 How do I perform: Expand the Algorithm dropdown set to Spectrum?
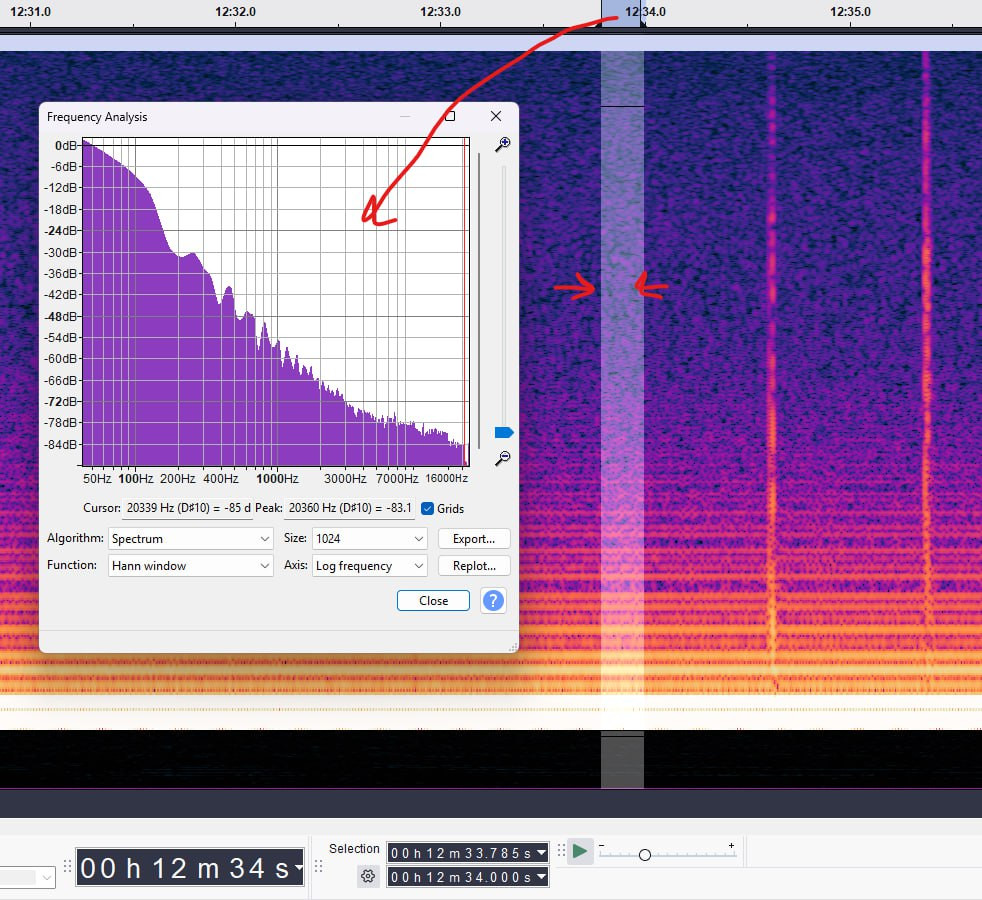click(190, 538)
